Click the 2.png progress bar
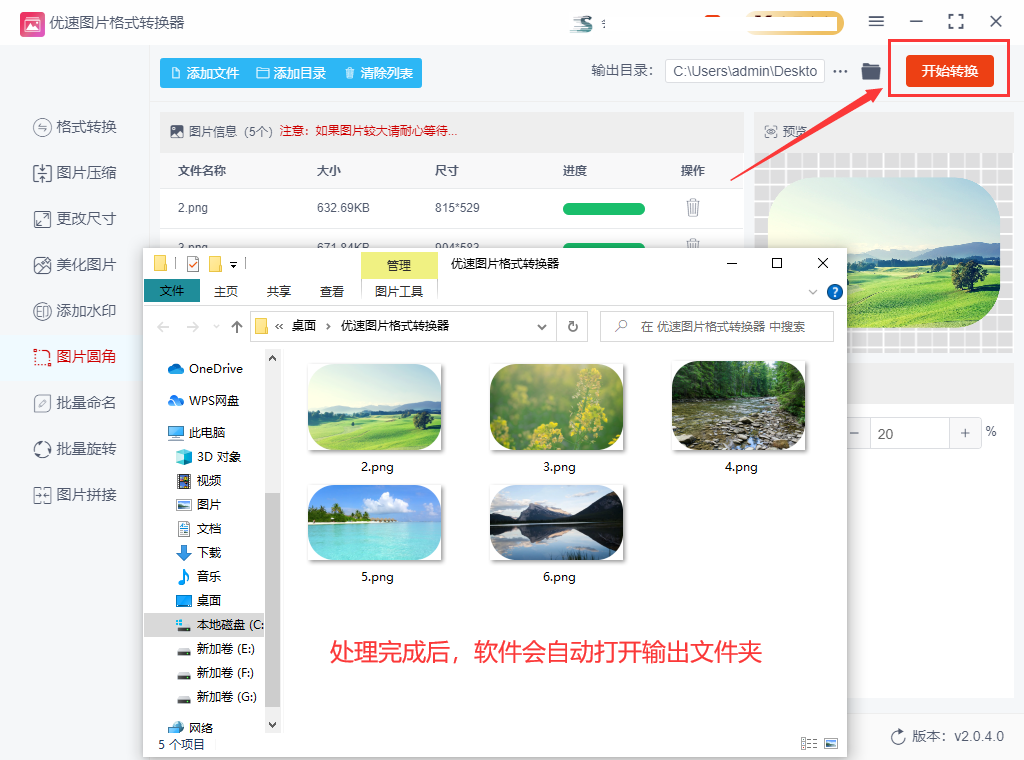Viewport: 1024px width, 760px height. click(603, 209)
